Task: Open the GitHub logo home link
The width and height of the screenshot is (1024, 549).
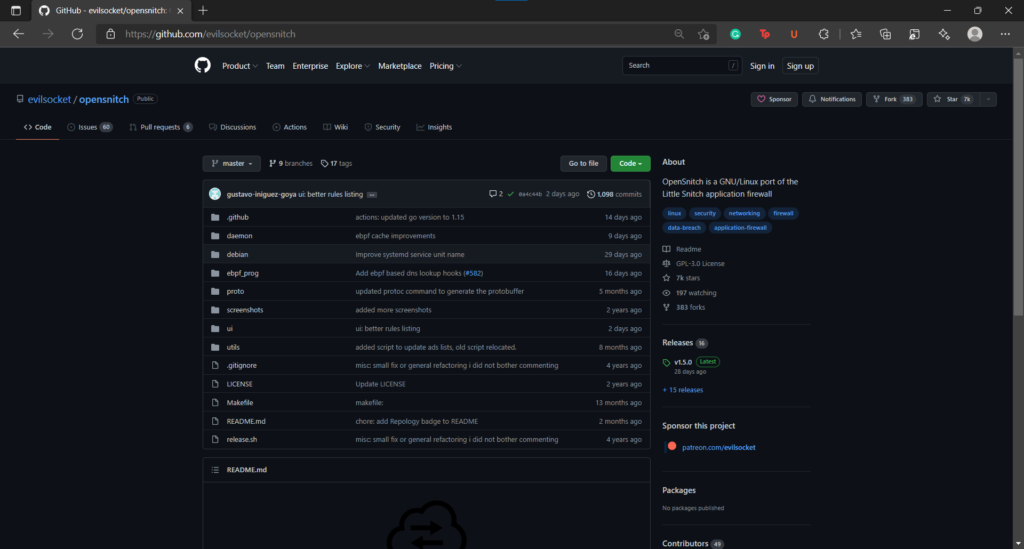Action: pos(202,65)
